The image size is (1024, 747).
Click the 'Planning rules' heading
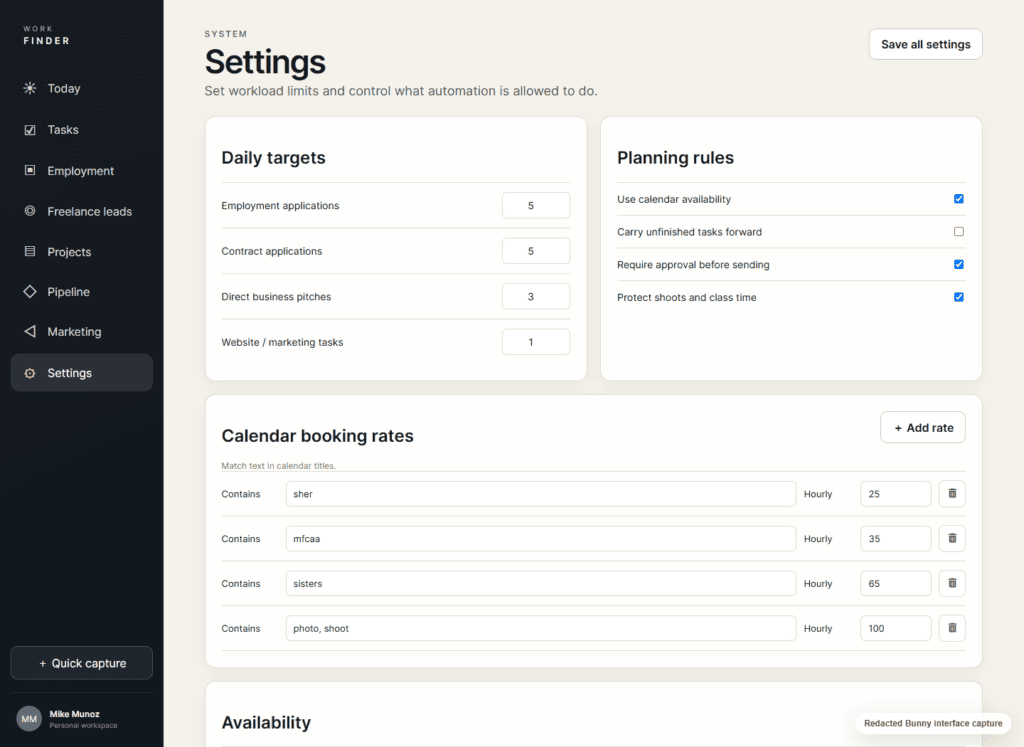click(x=675, y=158)
